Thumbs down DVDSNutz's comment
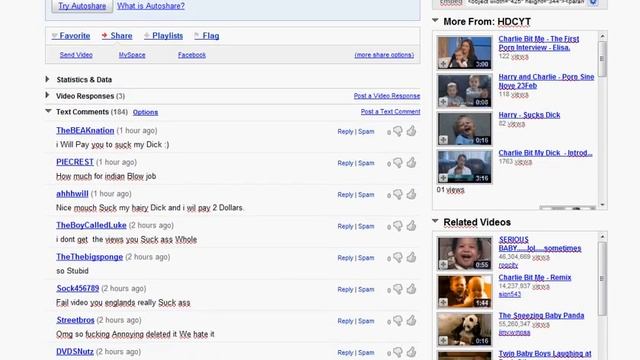This screenshot has height=360, width=640. point(398,352)
